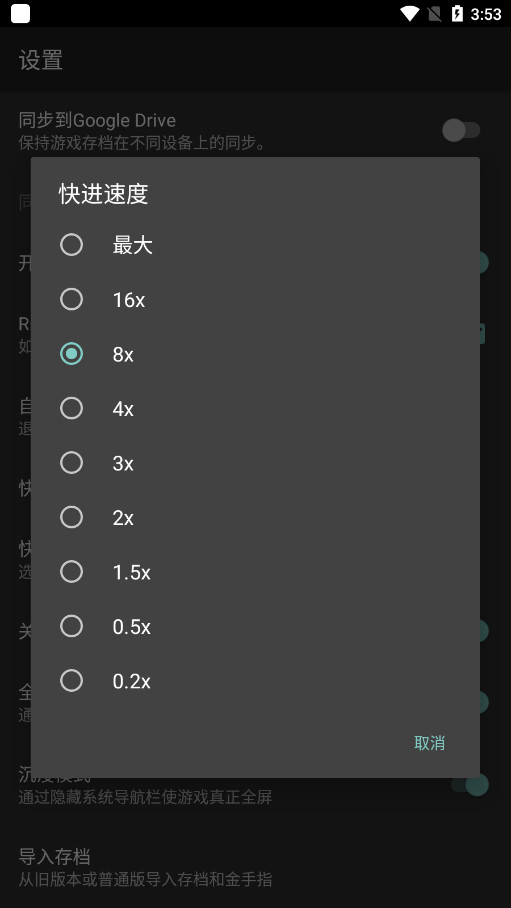Viewport: 511px width, 908px height.
Task: Tap the 快进速度 dialog title
Action: (x=104, y=194)
